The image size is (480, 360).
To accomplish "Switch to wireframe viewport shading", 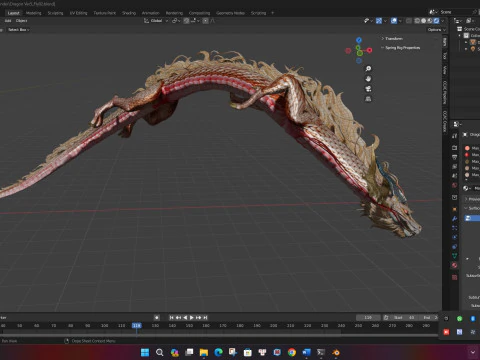I will pyautogui.click(x=417, y=21).
